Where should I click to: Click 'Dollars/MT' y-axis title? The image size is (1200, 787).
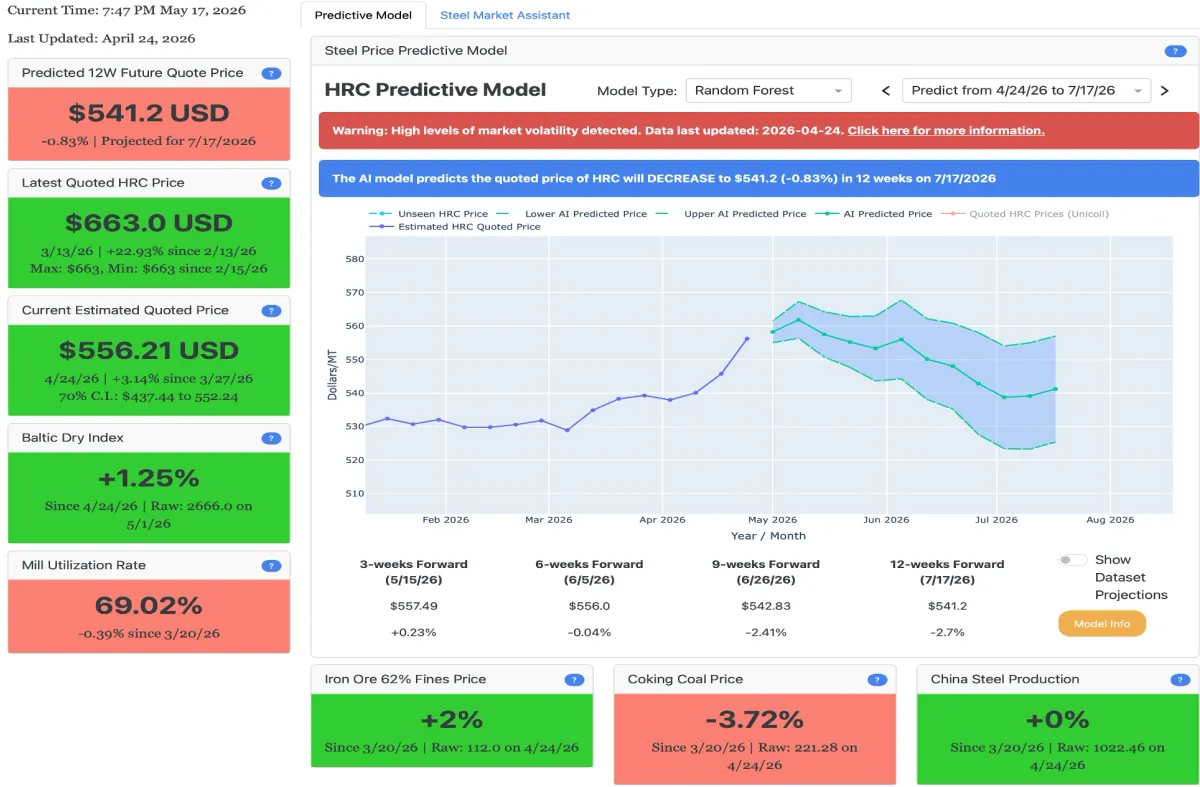pos(332,375)
